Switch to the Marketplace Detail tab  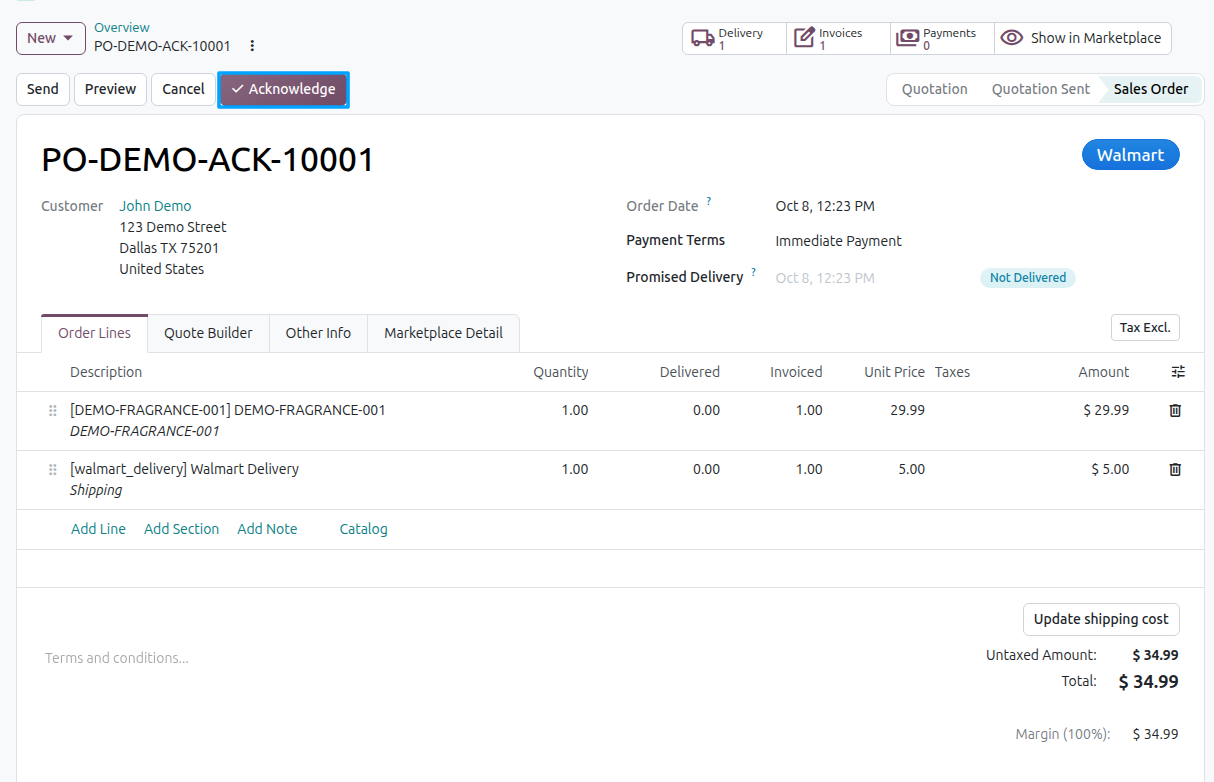443,333
